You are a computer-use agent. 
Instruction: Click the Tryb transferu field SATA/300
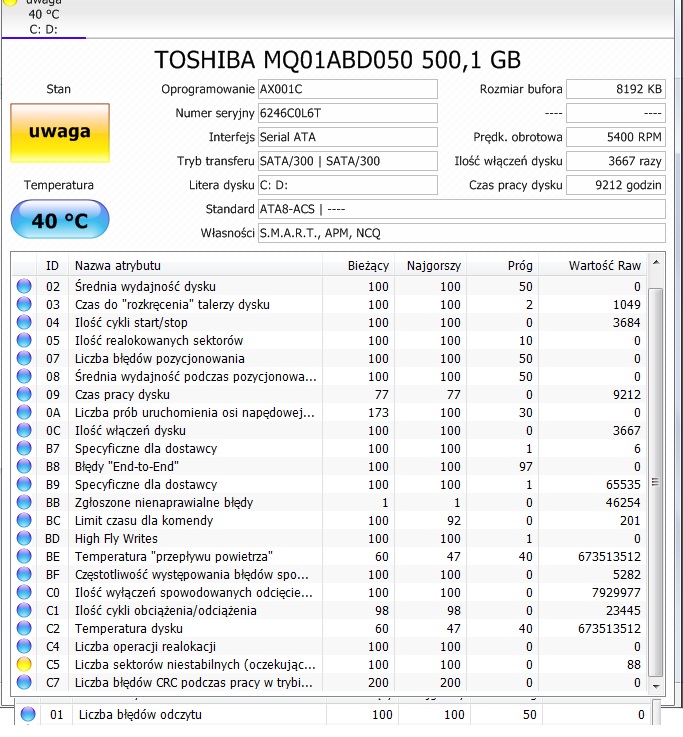coord(347,161)
